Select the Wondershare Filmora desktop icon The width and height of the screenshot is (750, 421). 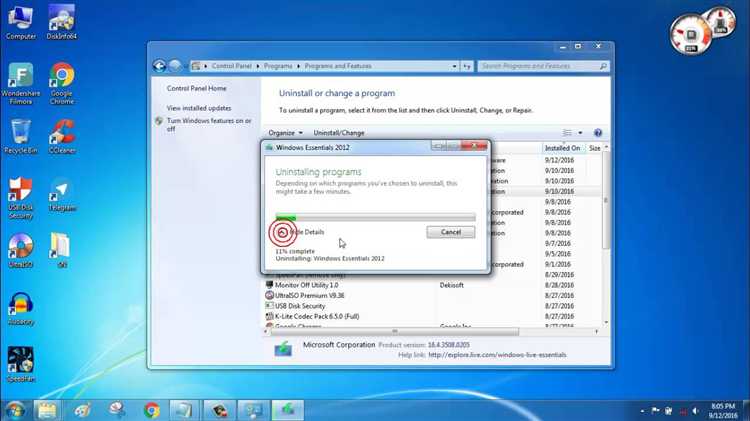tap(21, 84)
